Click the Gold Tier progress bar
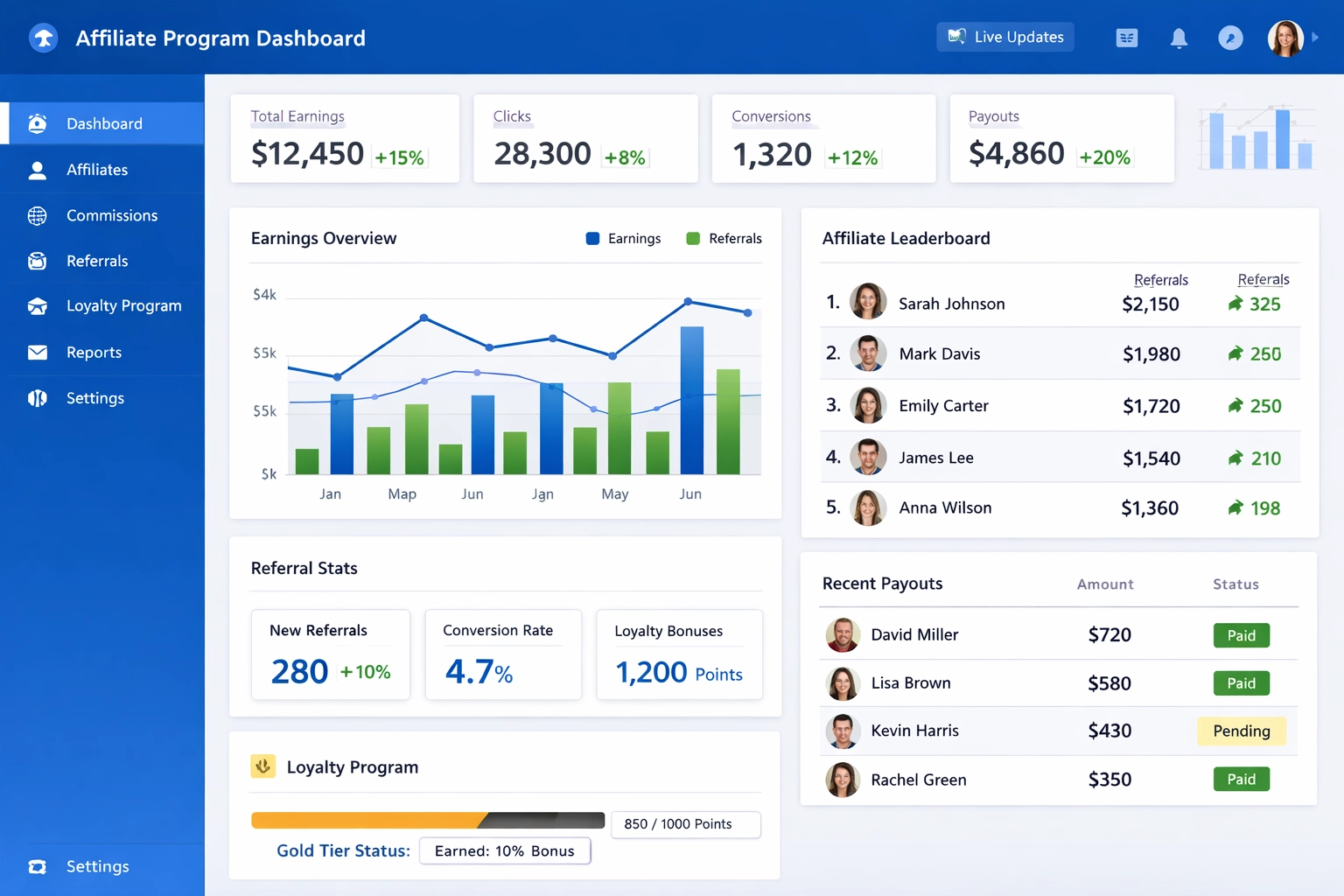Viewport: 1344px width, 896px height. tap(428, 819)
